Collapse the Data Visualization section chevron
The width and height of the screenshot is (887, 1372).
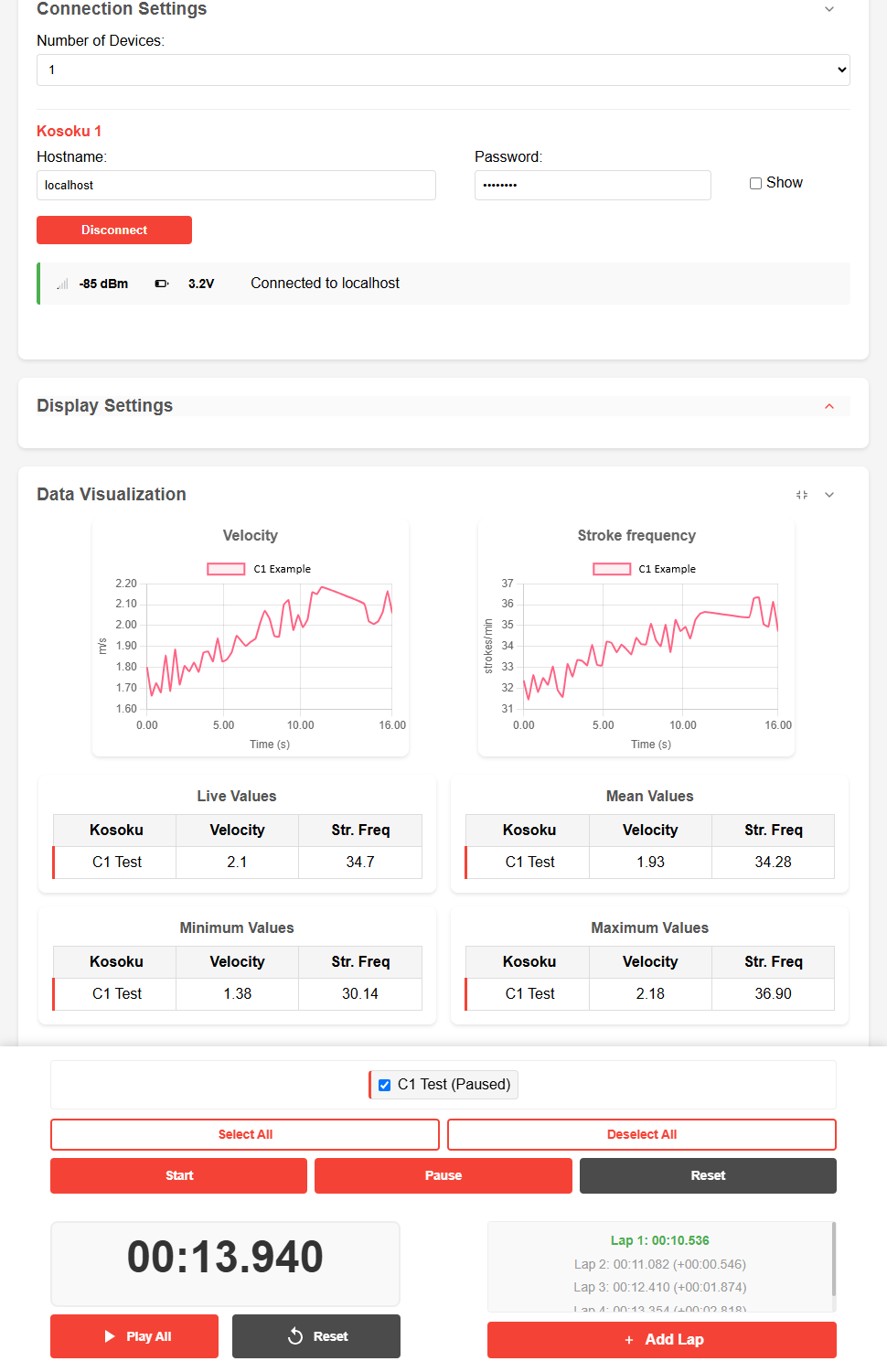pos(829,495)
